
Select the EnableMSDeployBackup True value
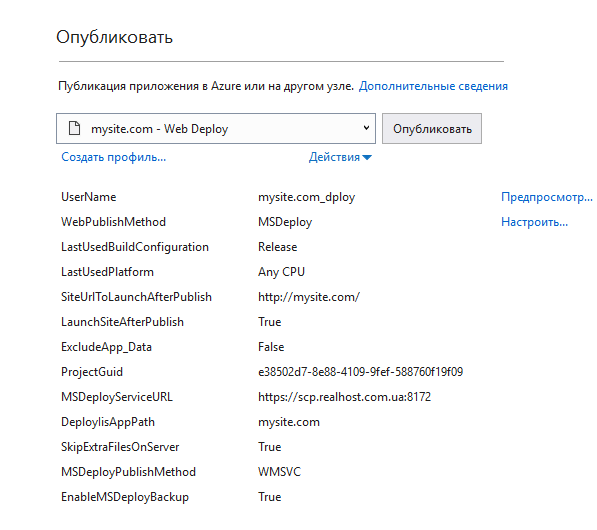click(270, 497)
